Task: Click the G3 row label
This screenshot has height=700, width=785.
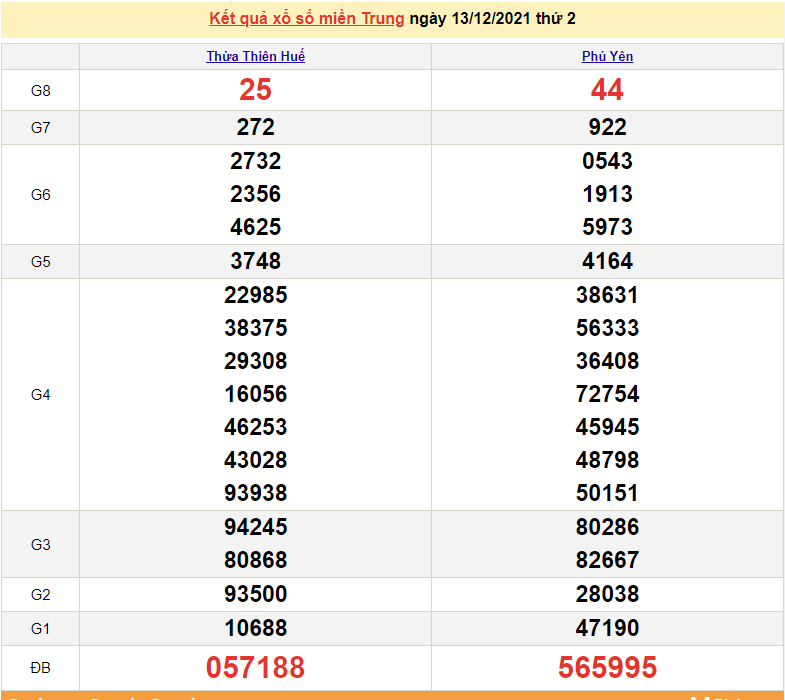Action: click(x=40, y=544)
